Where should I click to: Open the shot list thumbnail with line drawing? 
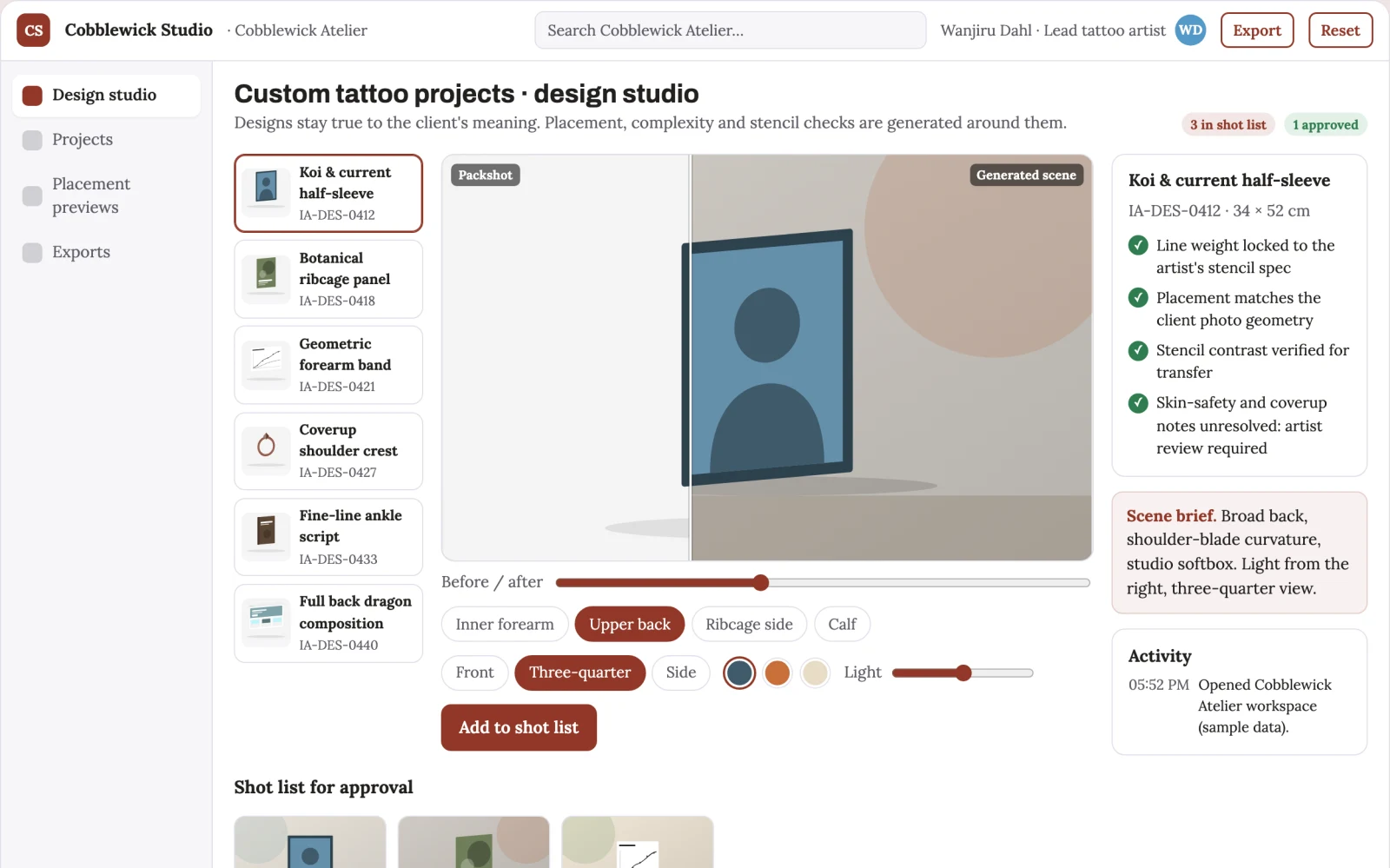(638, 842)
